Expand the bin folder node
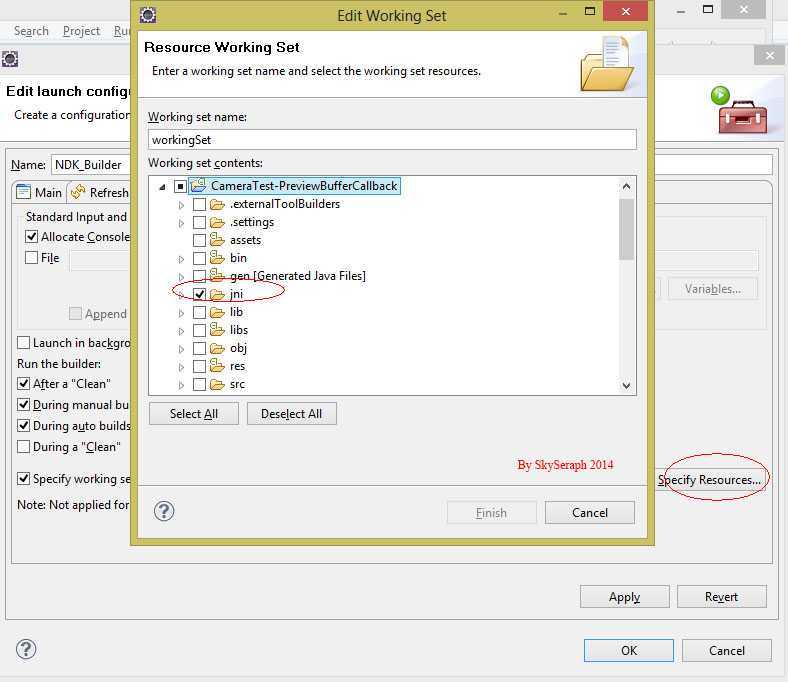 point(181,259)
